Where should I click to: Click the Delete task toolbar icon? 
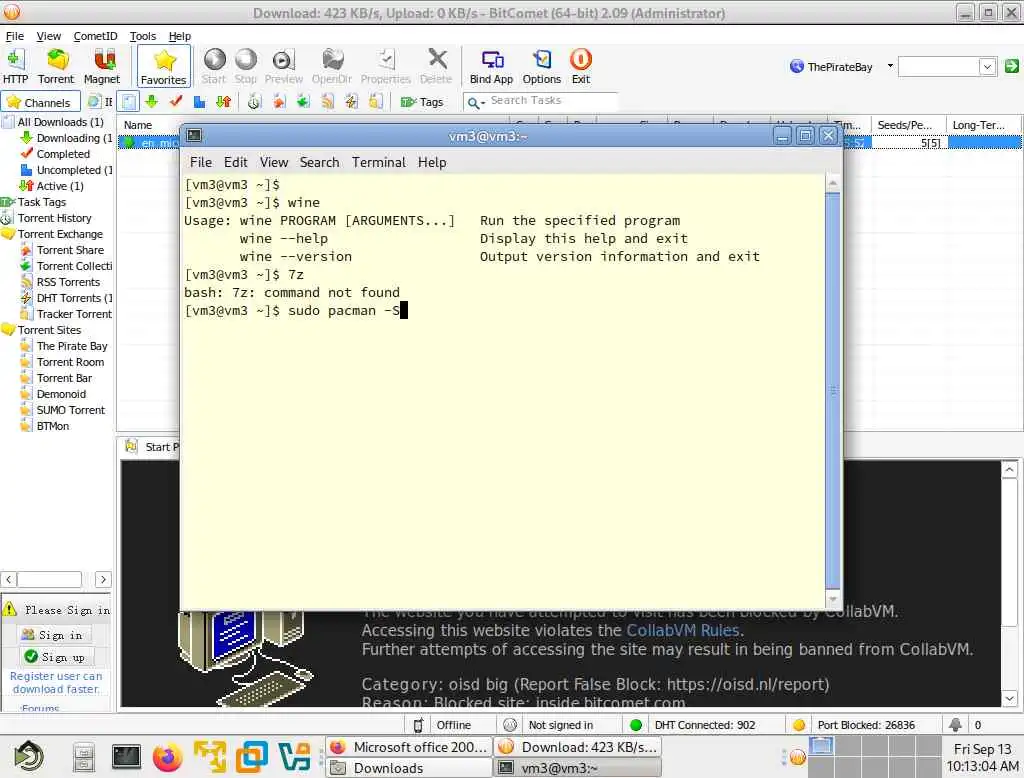[436, 67]
